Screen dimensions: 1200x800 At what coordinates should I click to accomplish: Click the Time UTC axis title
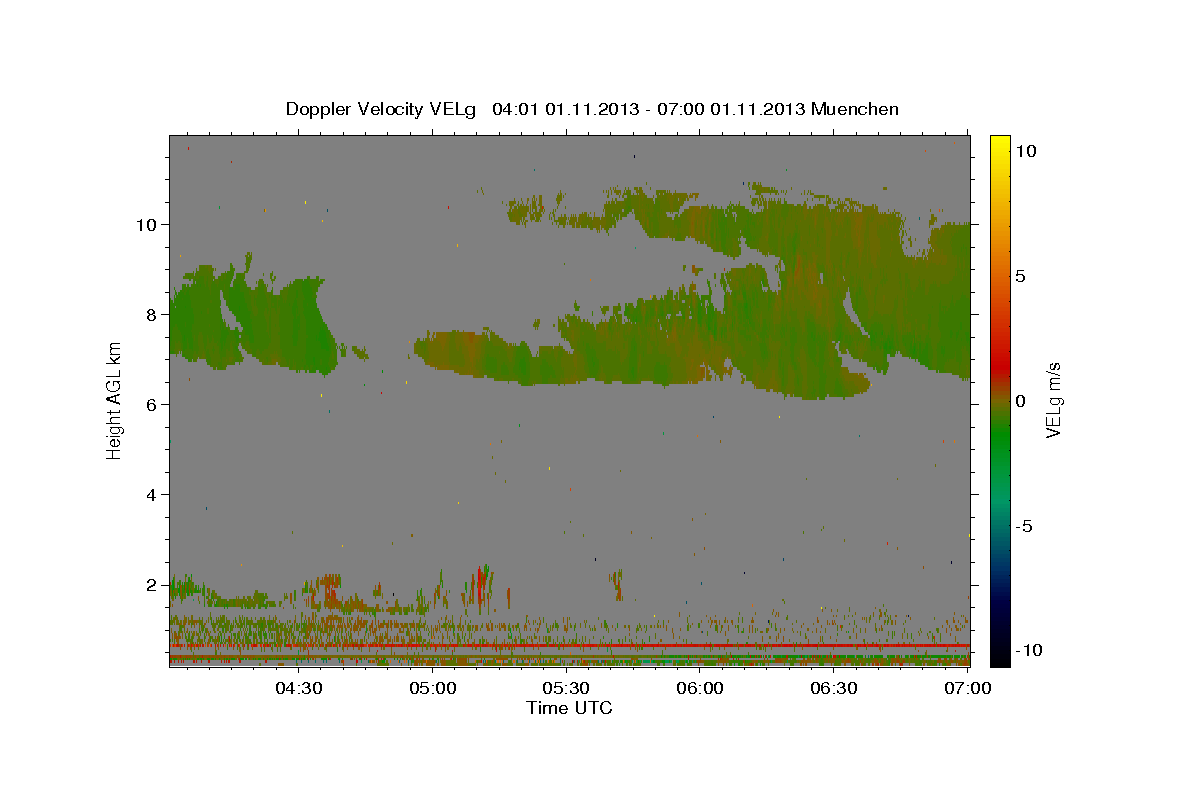click(x=569, y=708)
